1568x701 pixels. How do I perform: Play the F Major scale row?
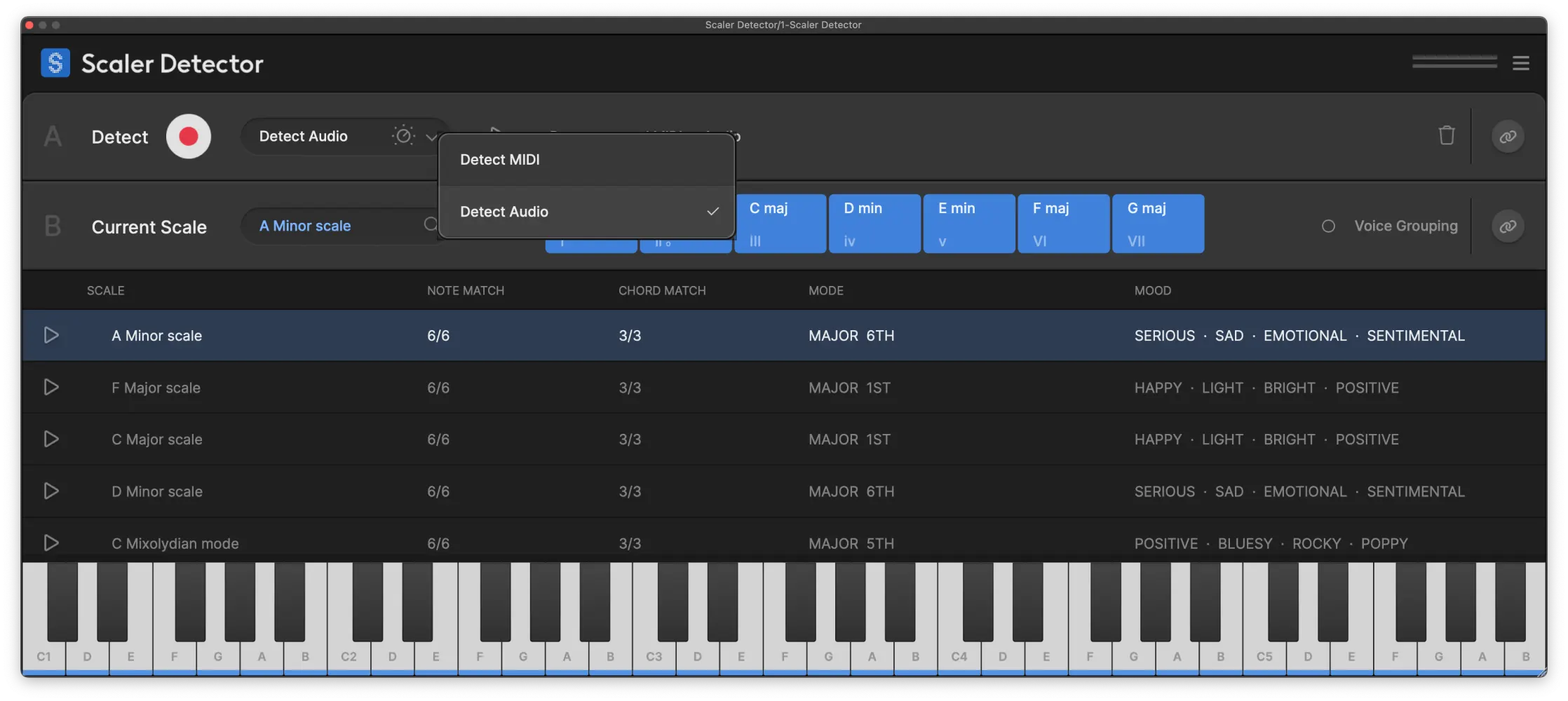51,387
